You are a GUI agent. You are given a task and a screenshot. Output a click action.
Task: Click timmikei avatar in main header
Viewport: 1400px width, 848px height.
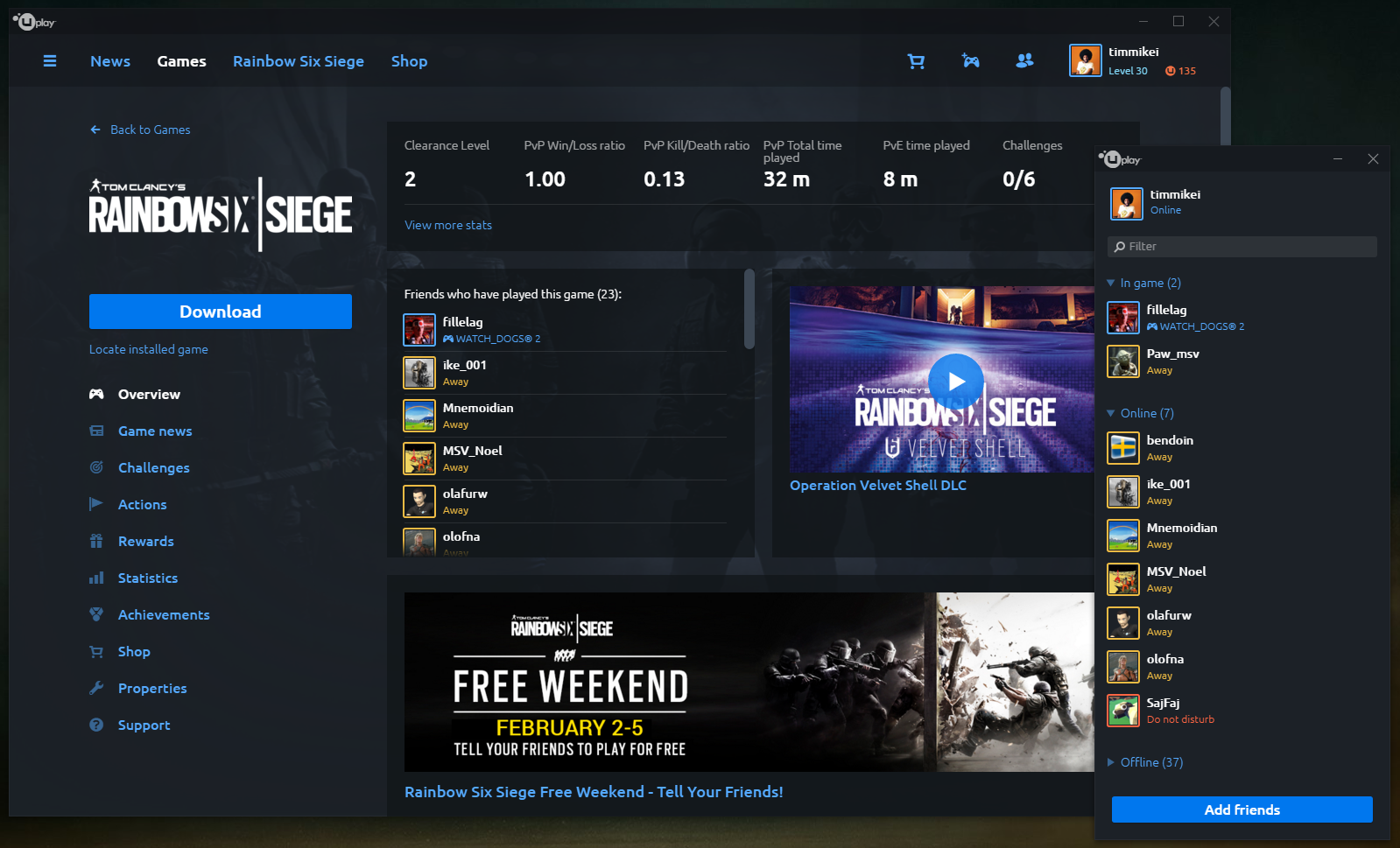click(1086, 60)
